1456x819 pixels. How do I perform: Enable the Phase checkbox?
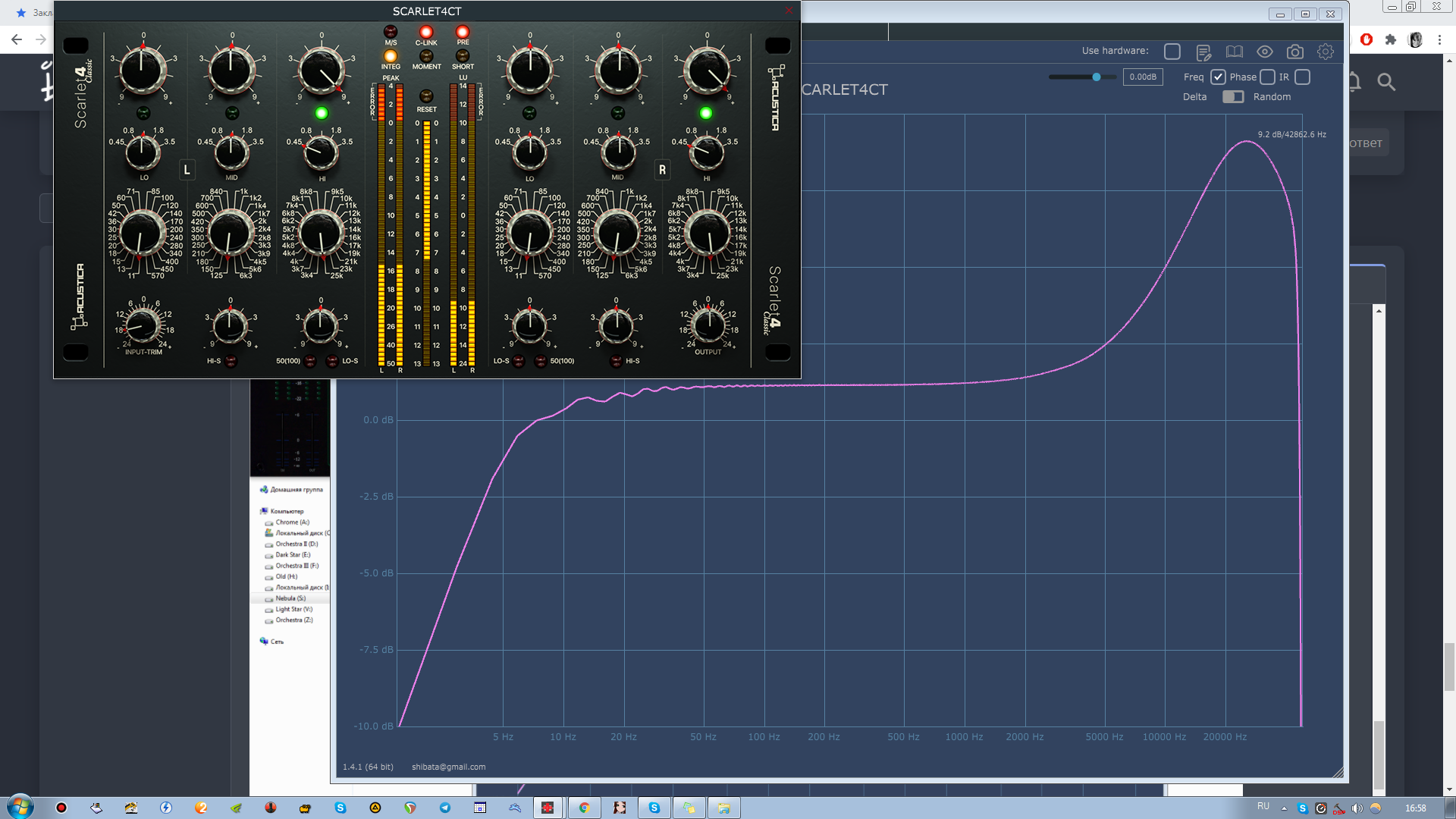pyautogui.click(x=1267, y=77)
